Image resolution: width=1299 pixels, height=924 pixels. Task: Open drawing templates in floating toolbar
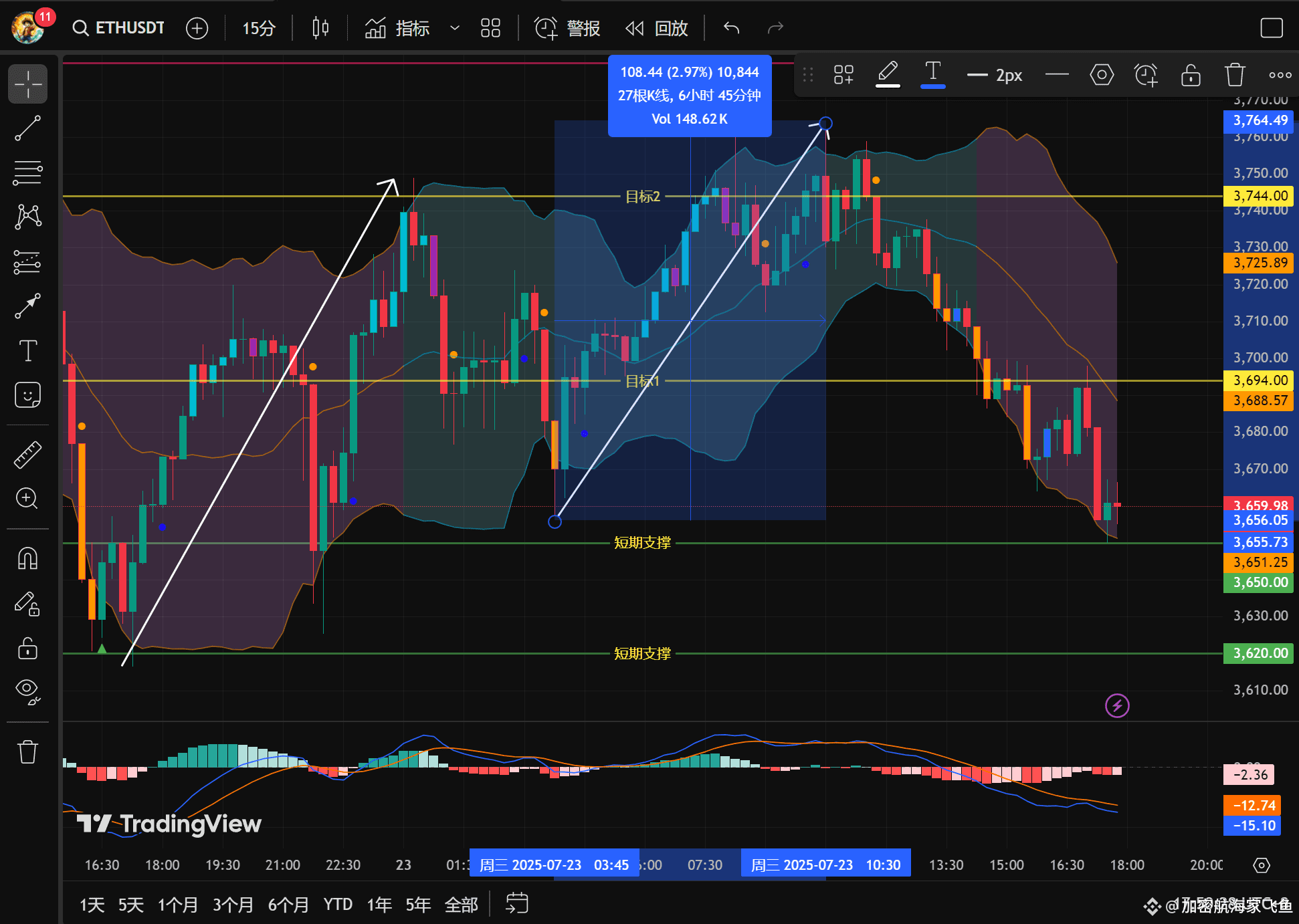843,75
